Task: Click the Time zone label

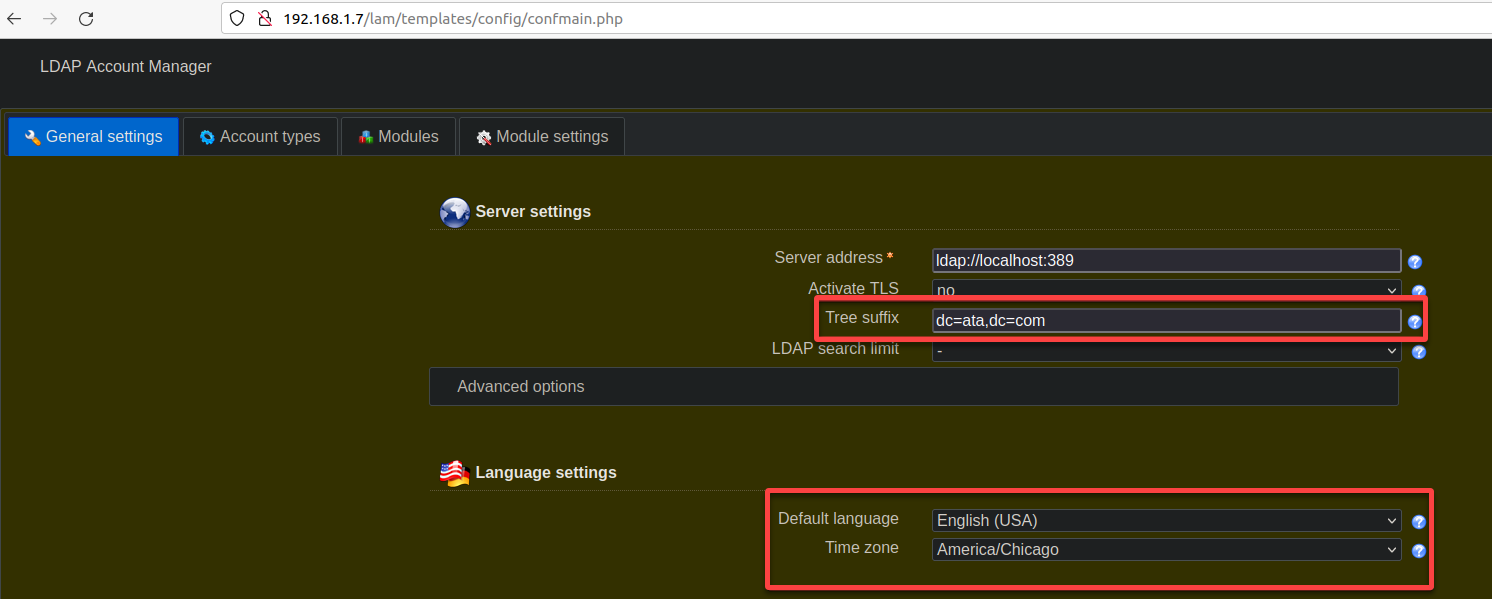Action: coord(862,548)
